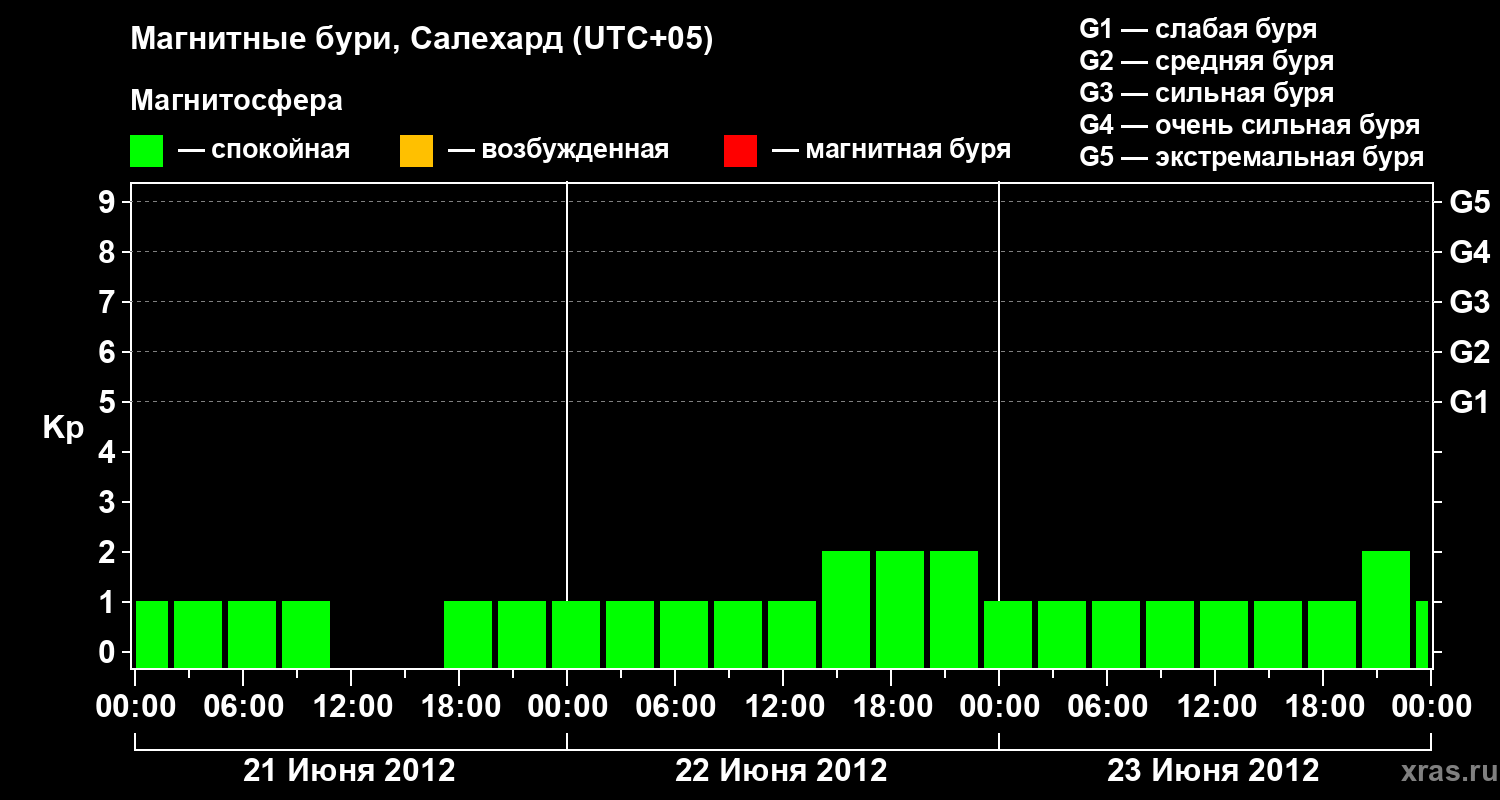Click the 12:00 time label under 22 June
Screen dimensions: 1500x800
pyautogui.click(x=783, y=706)
